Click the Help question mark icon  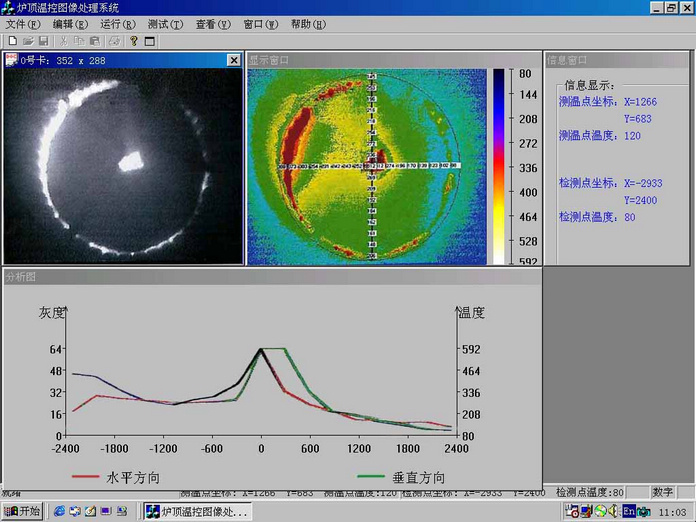tap(134, 41)
